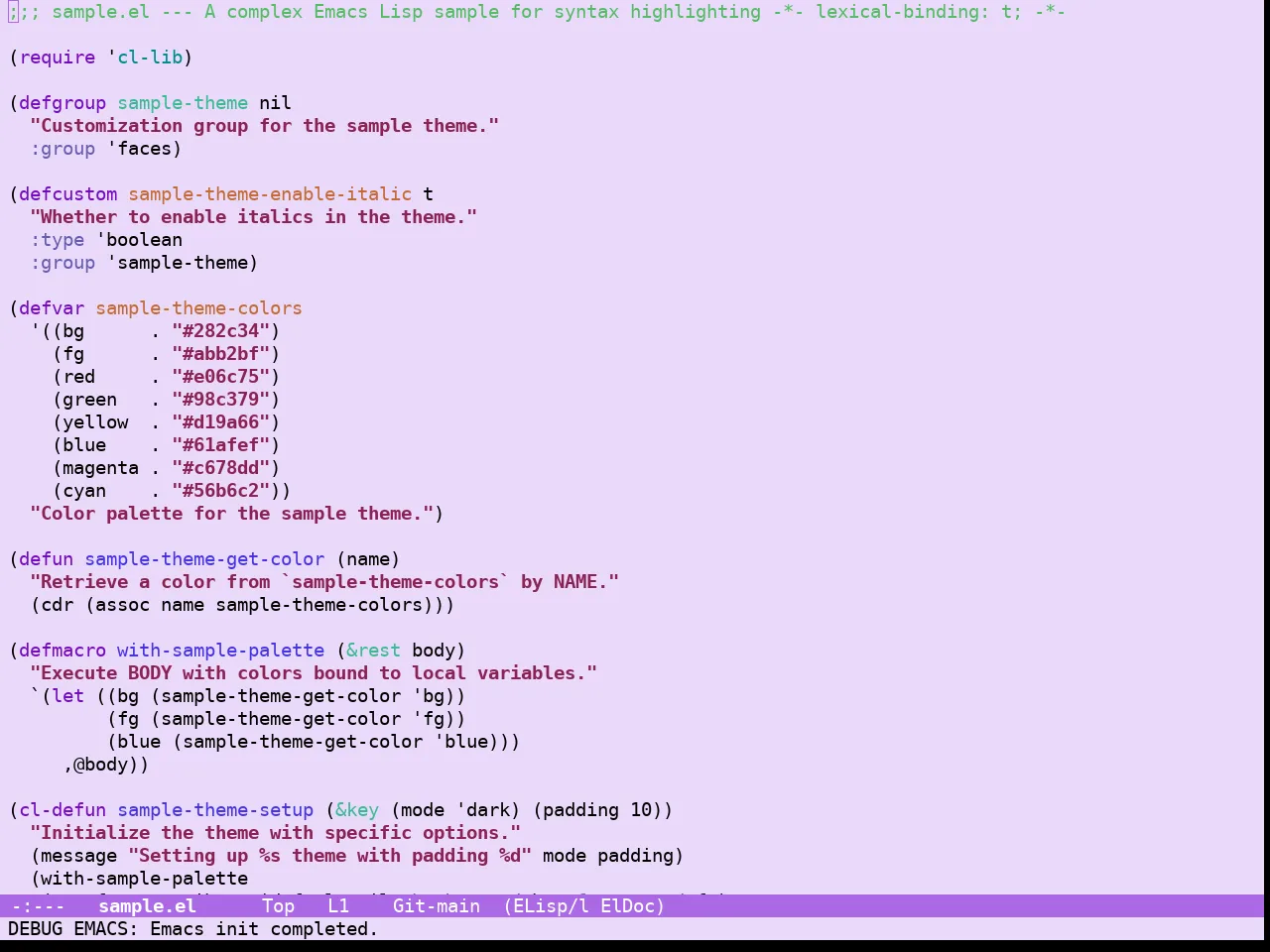
Task: Click the 'defvar' keyword
Action: coord(52,308)
